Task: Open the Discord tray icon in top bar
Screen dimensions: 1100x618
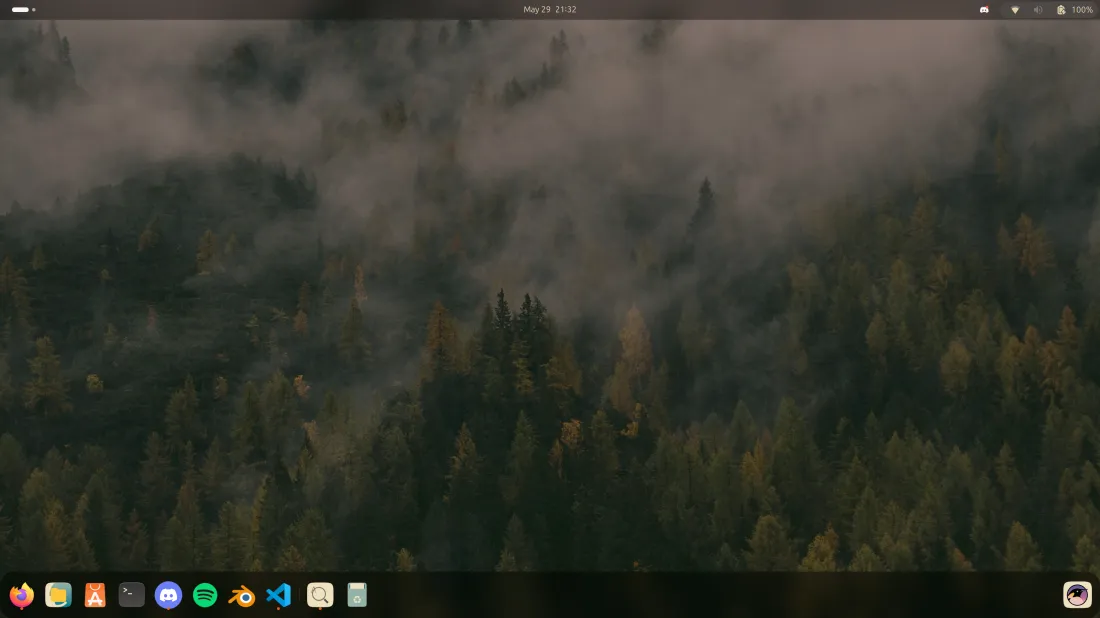Action: click(x=984, y=10)
